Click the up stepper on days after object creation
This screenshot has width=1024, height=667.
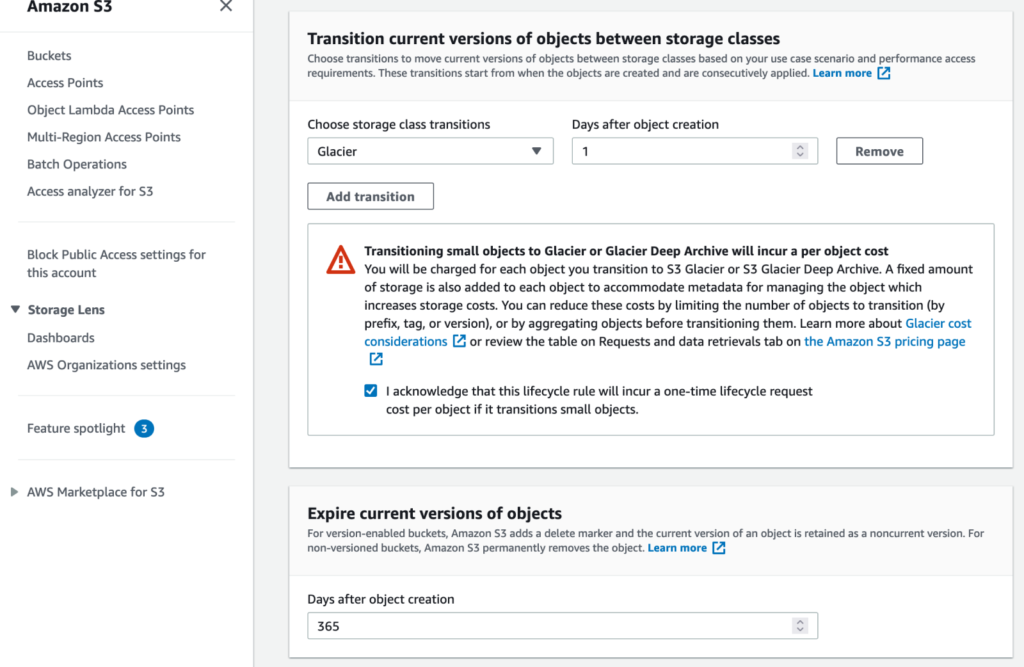coord(801,146)
